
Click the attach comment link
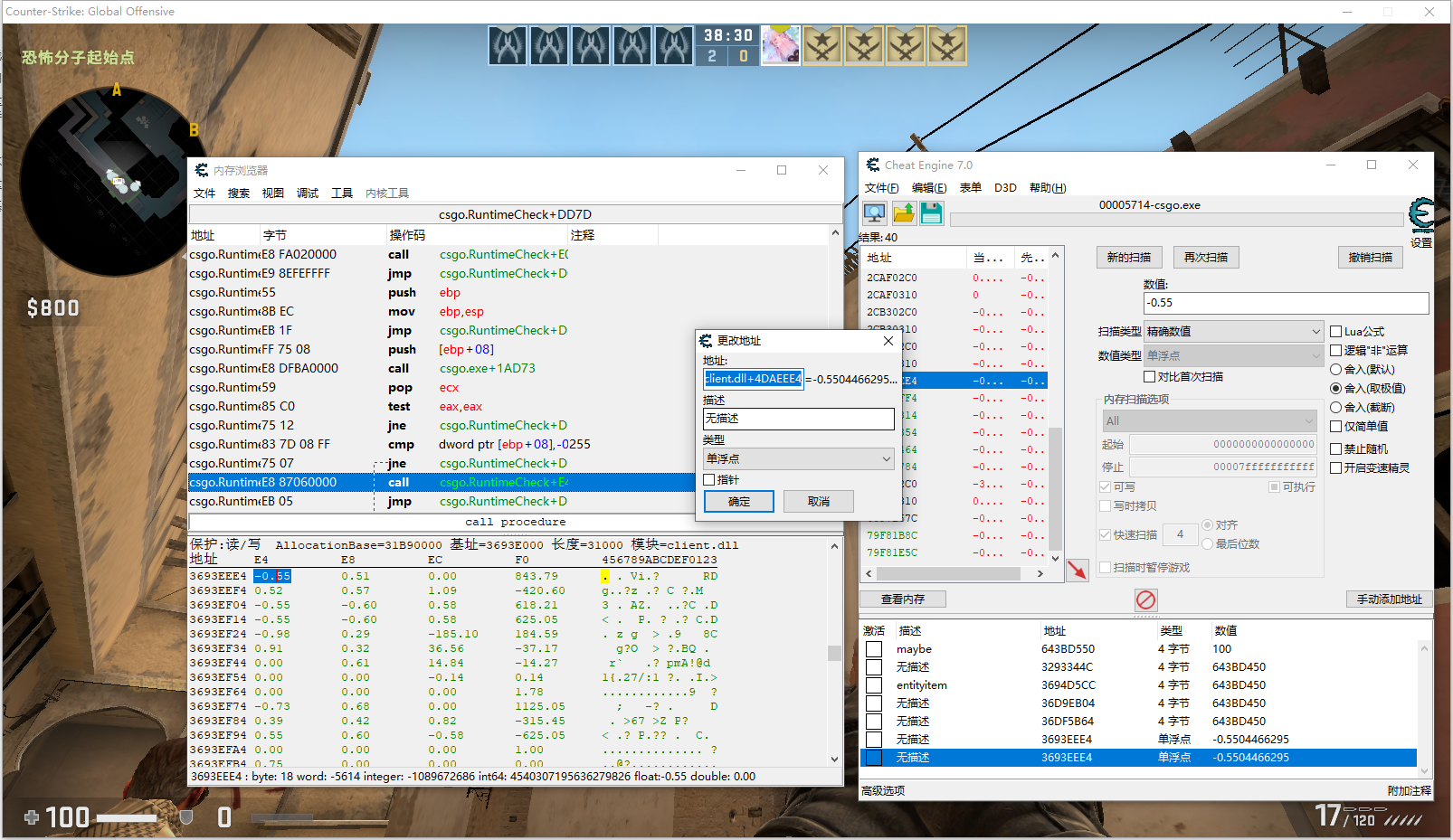tap(1410, 791)
